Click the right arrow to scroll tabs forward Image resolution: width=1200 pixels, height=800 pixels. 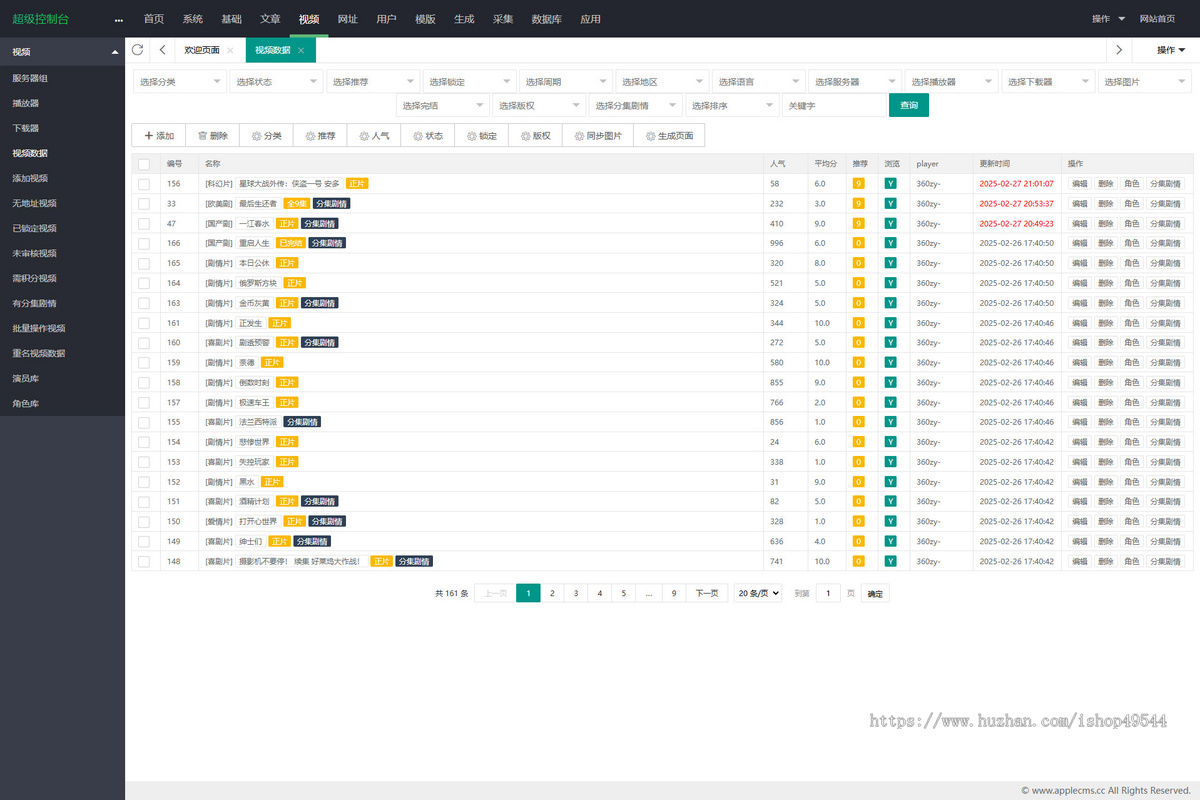[1119, 50]
